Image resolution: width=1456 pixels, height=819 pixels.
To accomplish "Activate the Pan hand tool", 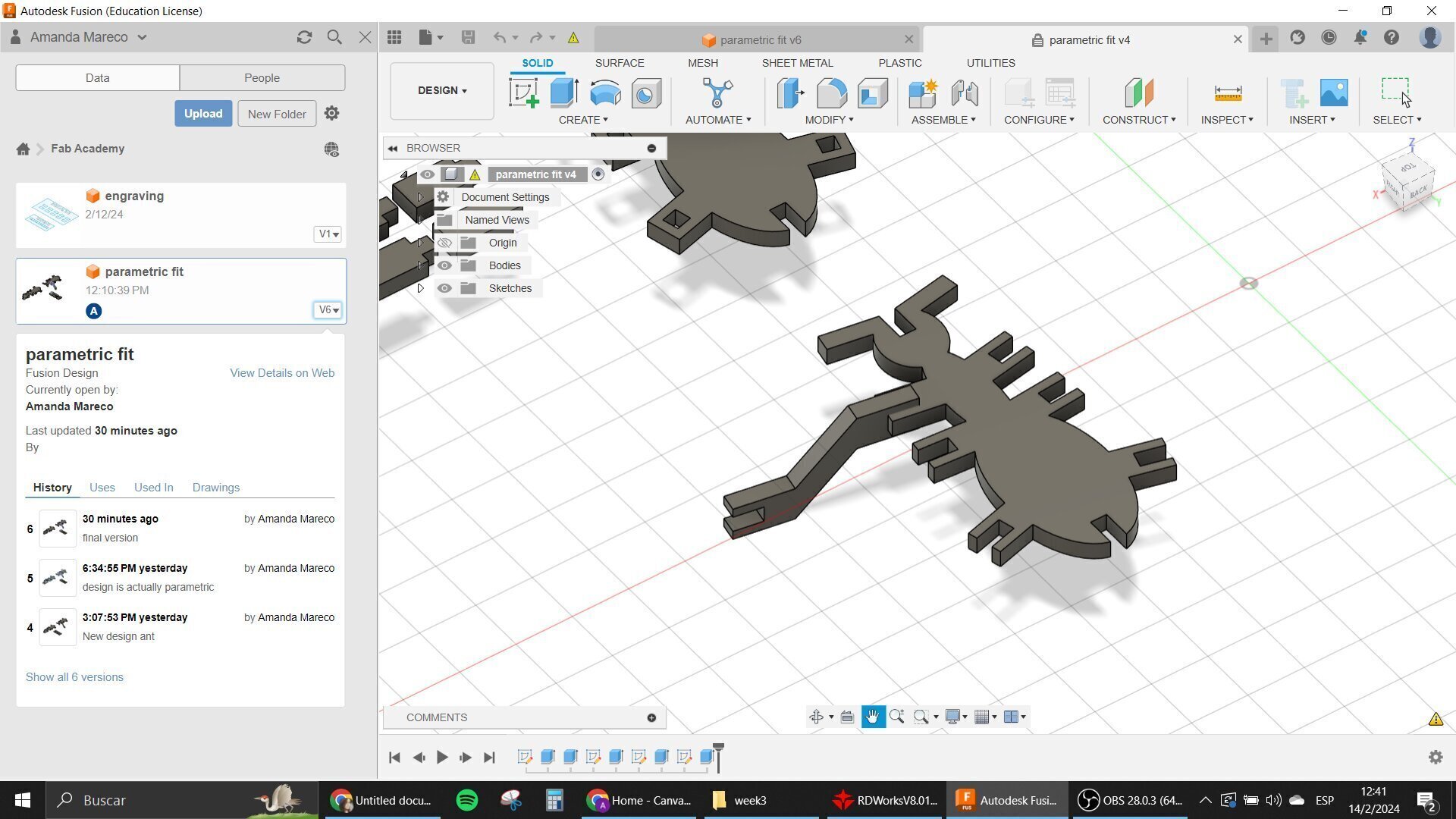I will pyautogui.click(x=873, y=717).
